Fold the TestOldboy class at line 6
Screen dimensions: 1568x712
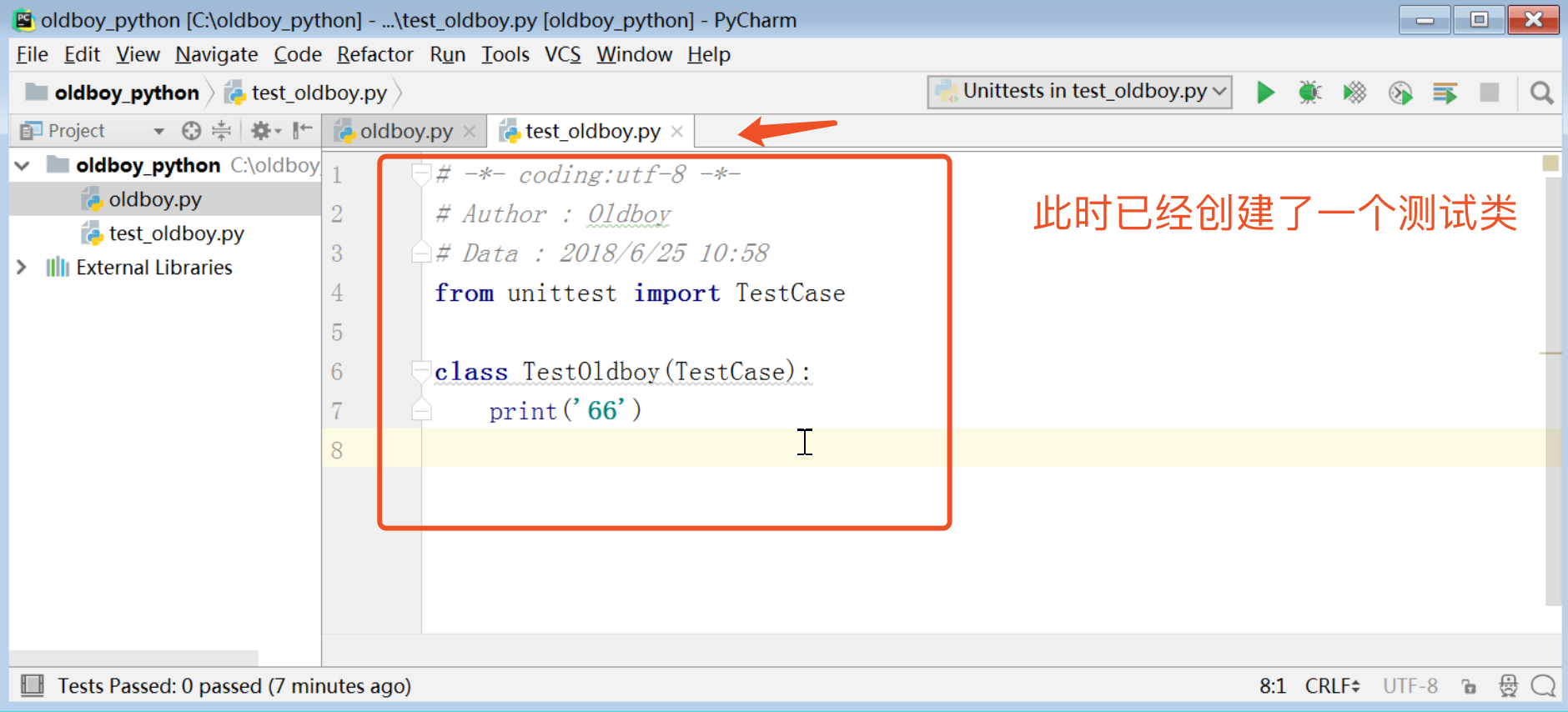pos(421,371)
